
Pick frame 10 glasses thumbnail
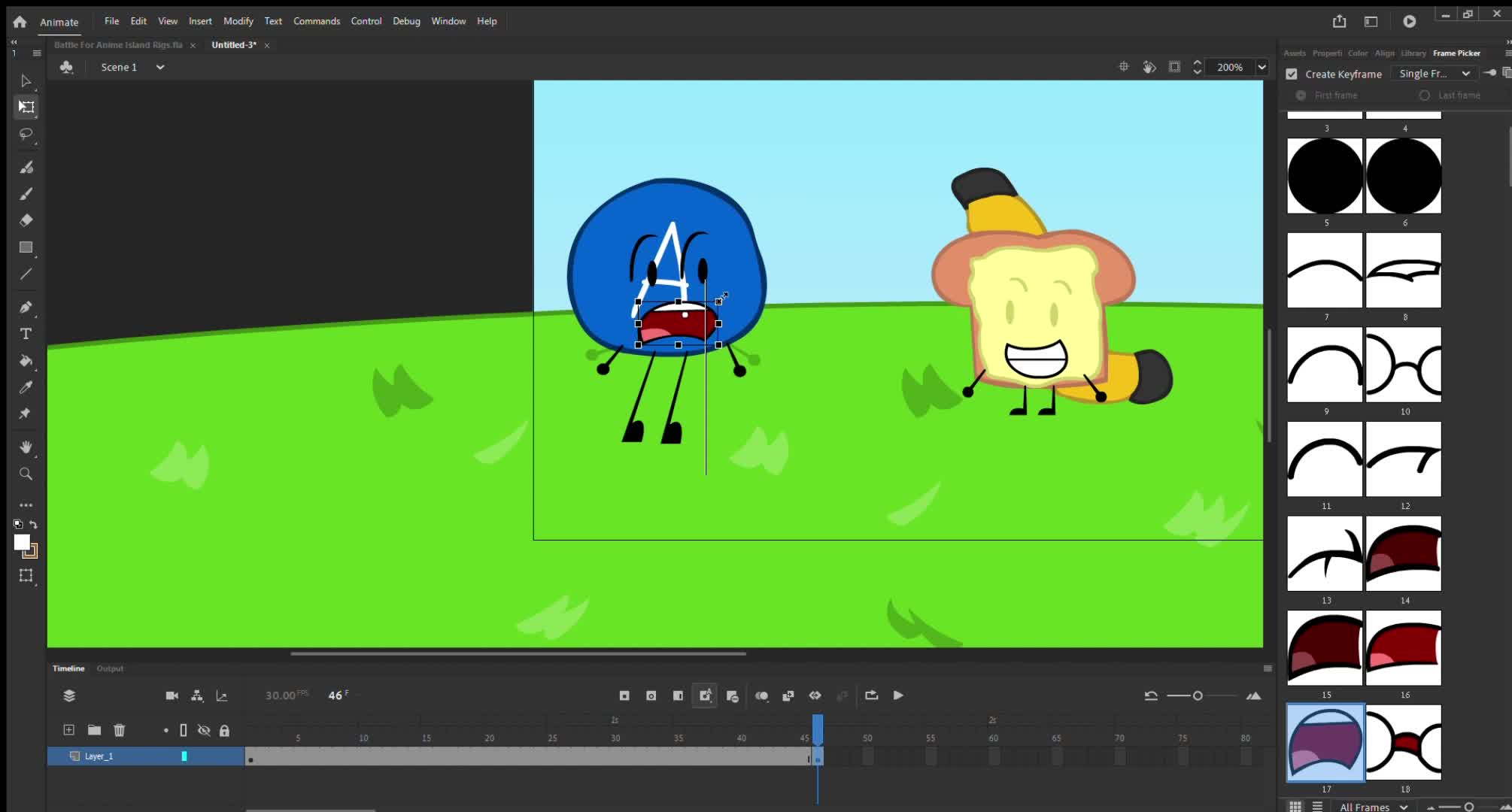1404,365
